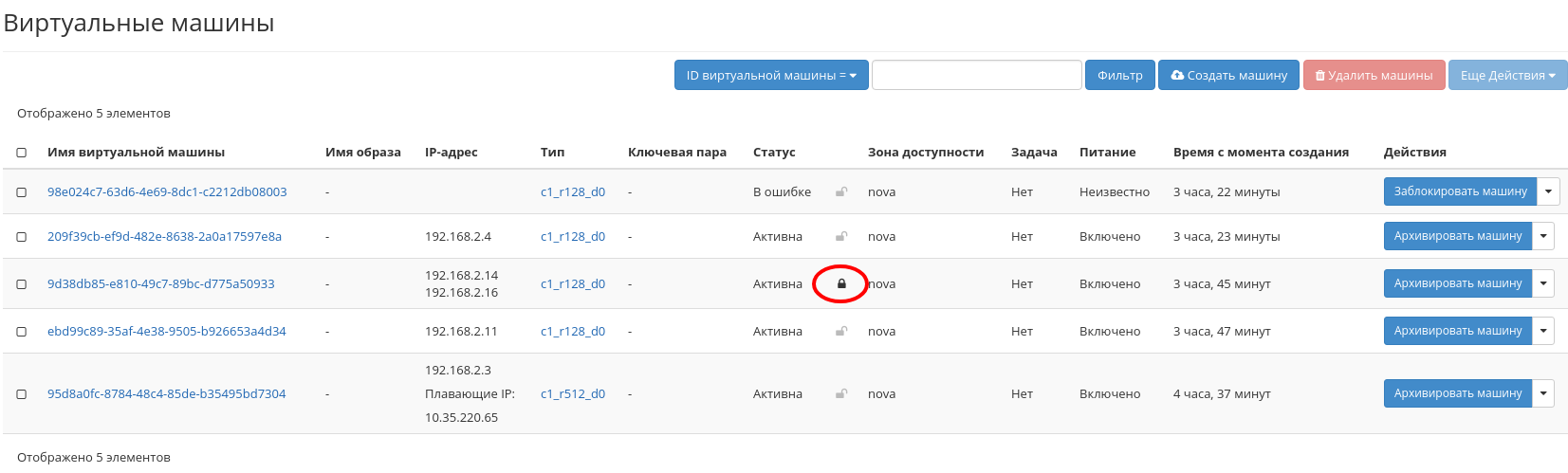Tick the select-all checkbox in table header
This screenshot has height=473, width=1568.
click(22, 153)
